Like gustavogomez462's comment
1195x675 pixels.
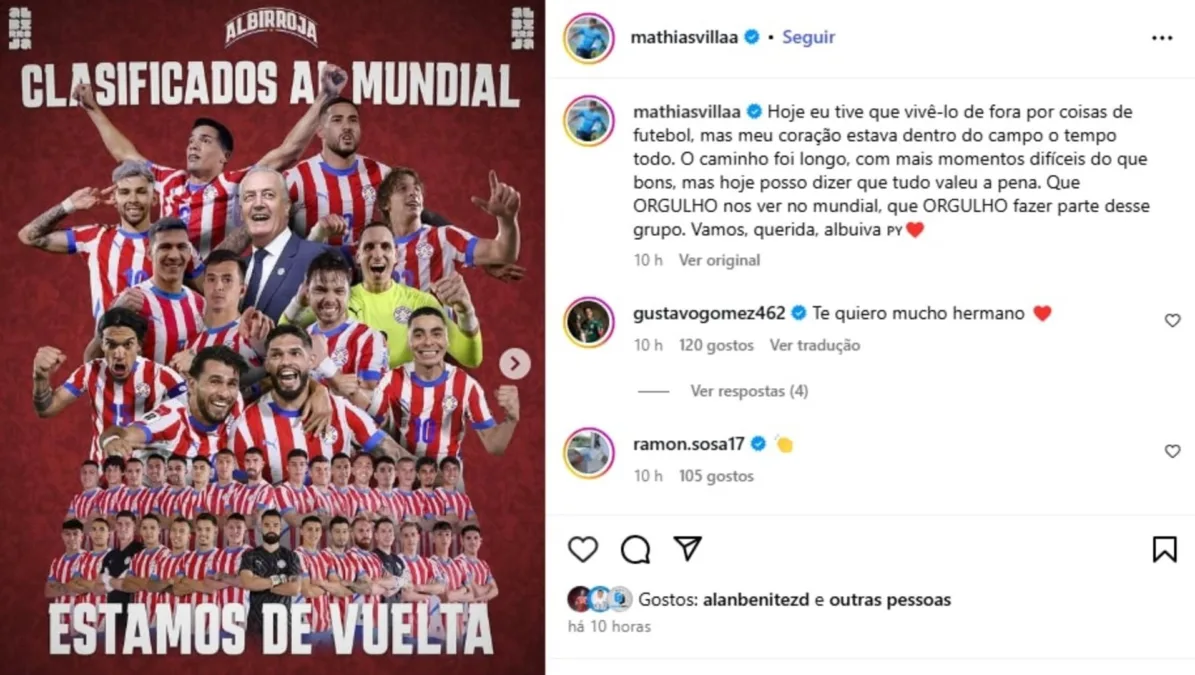(x=1172, y=321)
